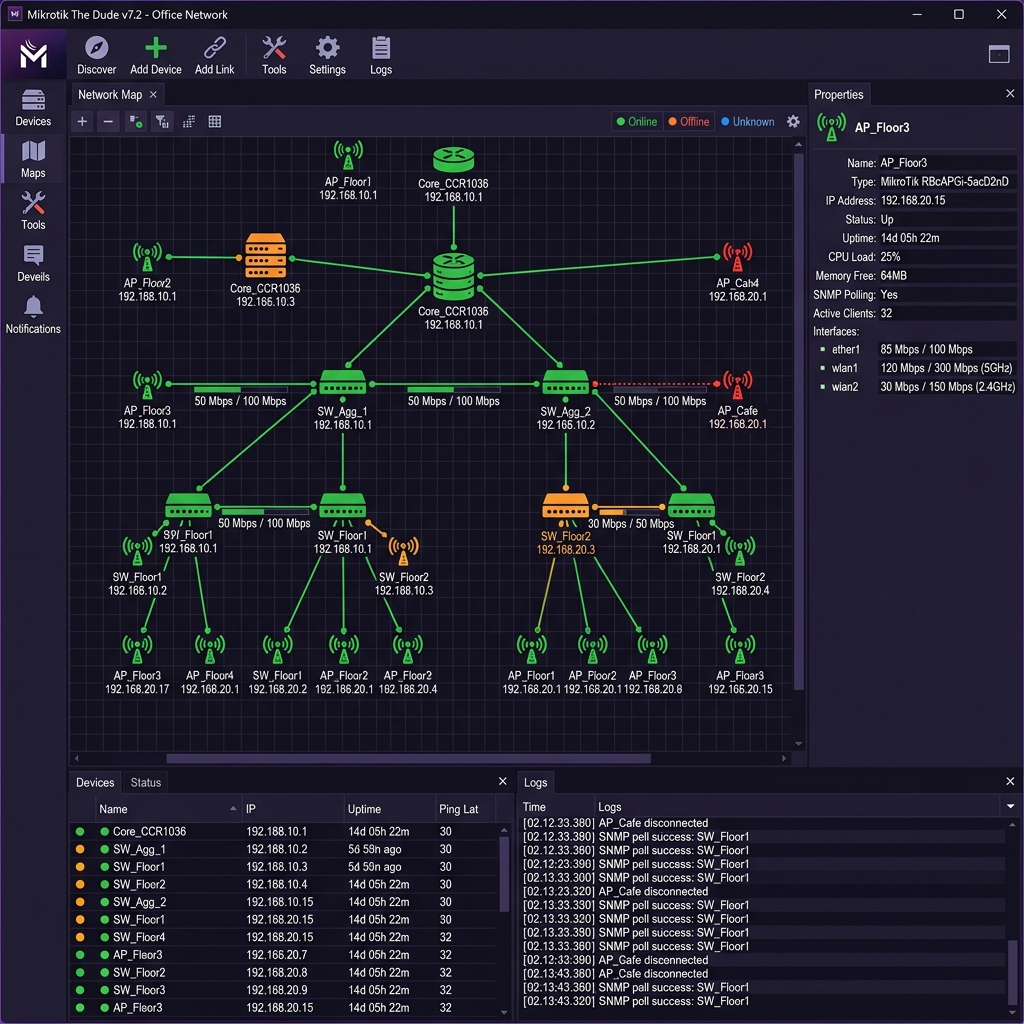Screen dimensions: 1024x1024
Task: Open Logs clipboard in top toolbar
Action: pyautogui.click(x=381, y=56)
